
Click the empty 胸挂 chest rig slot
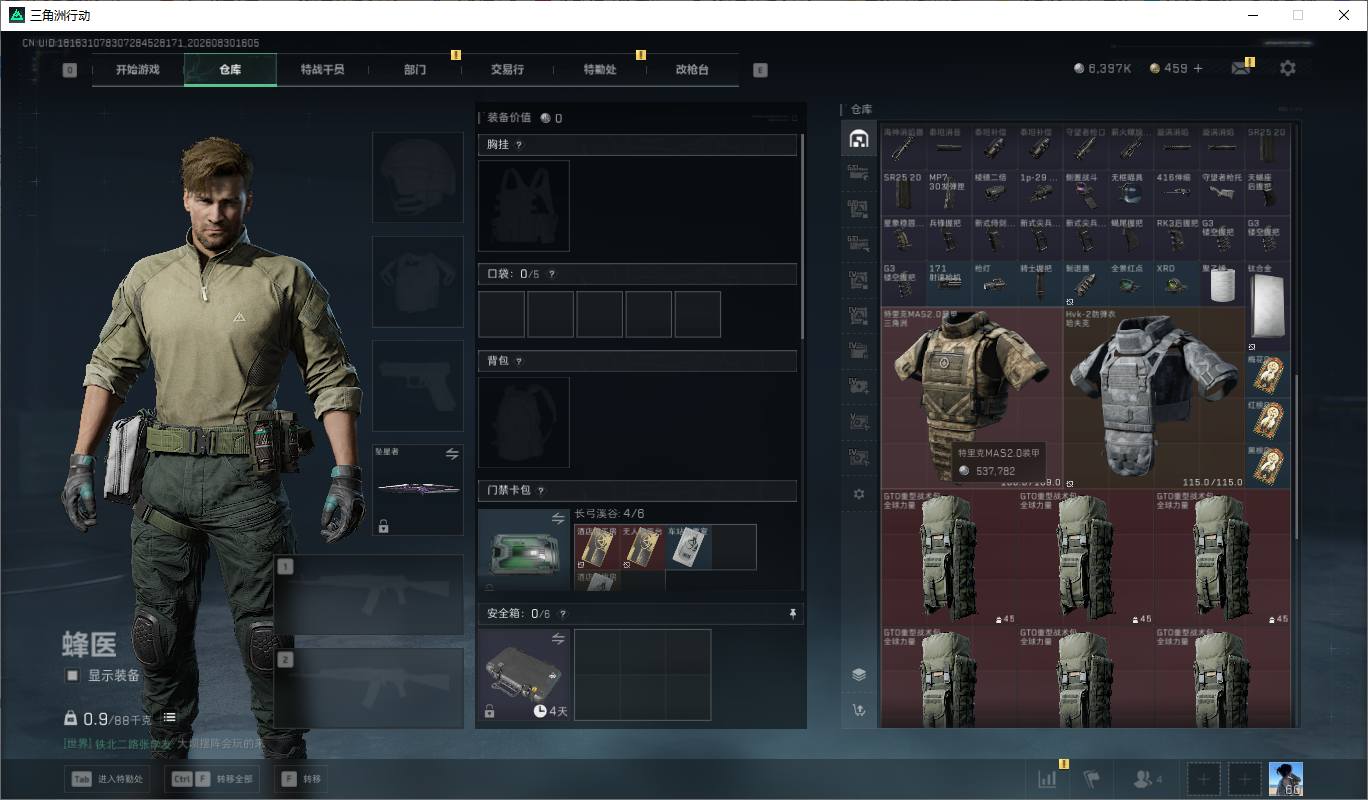(x=524, y=206)
